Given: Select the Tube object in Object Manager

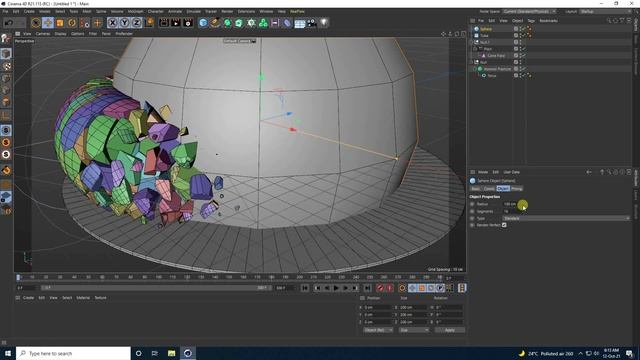Looking at the screenshot, I should coord(484,36).
